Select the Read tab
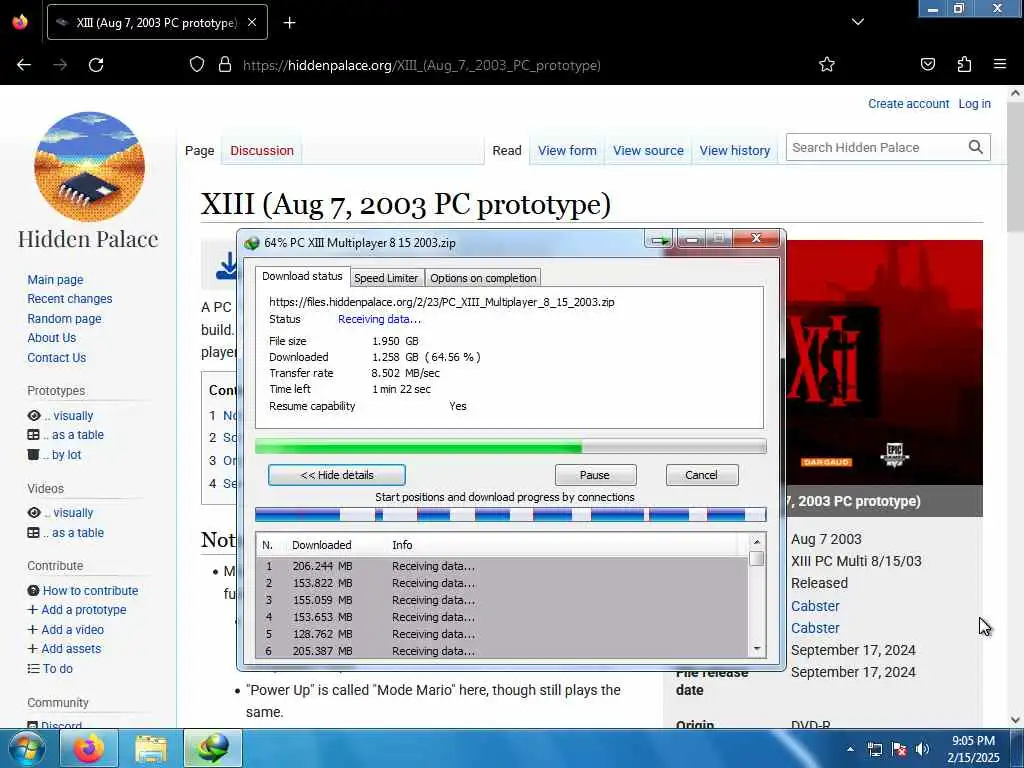The height and width of the screenshot is (768, 1024). [507, 151]
